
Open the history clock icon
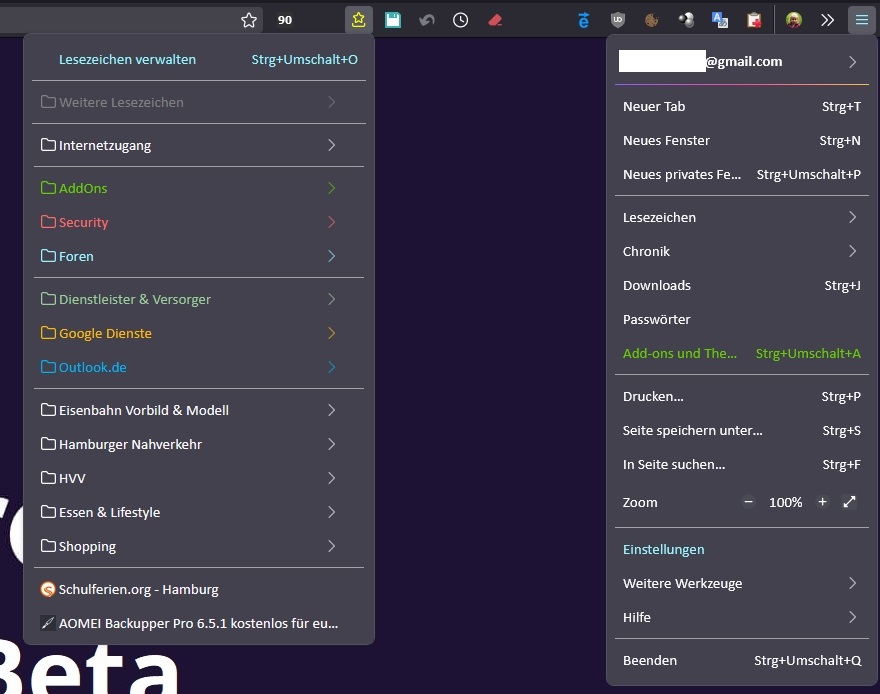click(460, 21)
